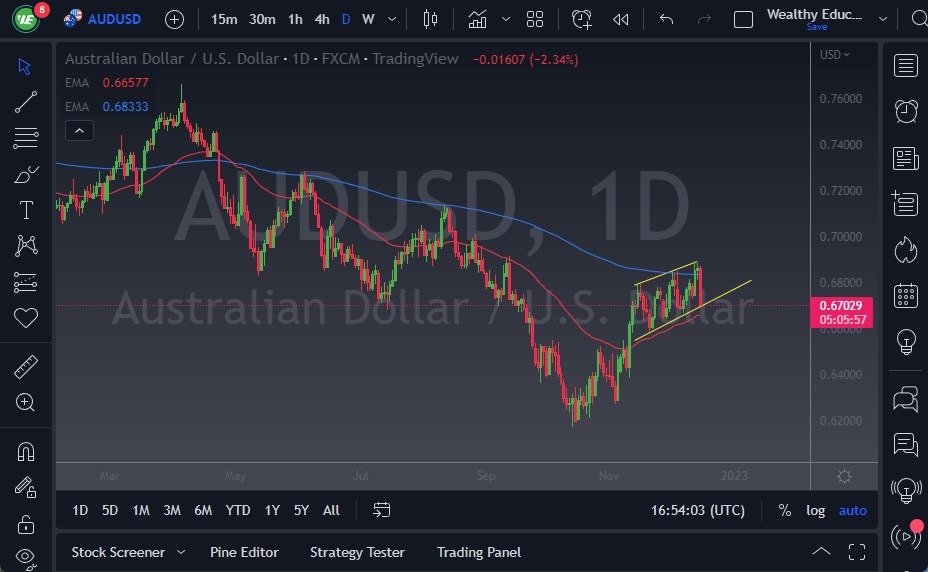This screenshot has height=572, width=928.
Task: Open the news panel
Action: point(906,158)
